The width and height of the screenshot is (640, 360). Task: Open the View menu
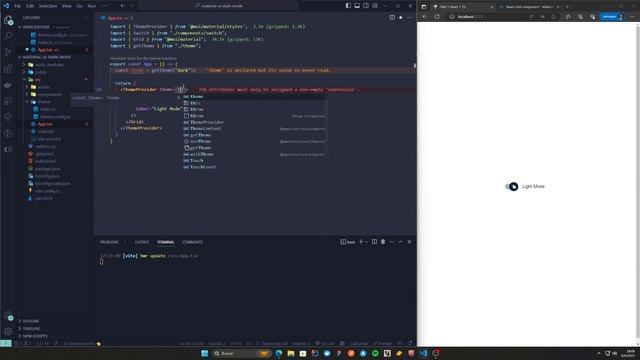(67, 6)
